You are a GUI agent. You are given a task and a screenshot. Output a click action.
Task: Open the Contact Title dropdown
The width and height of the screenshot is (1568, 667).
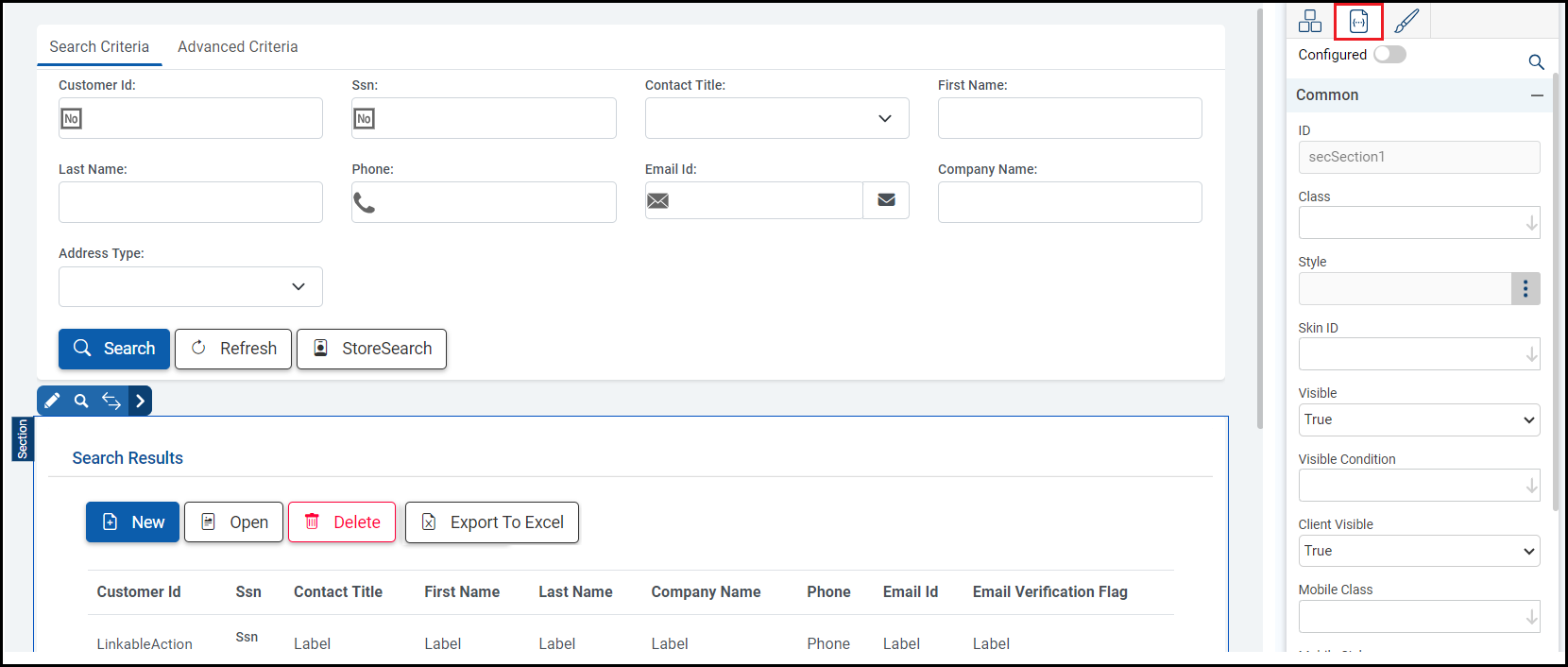pos(777,118)
